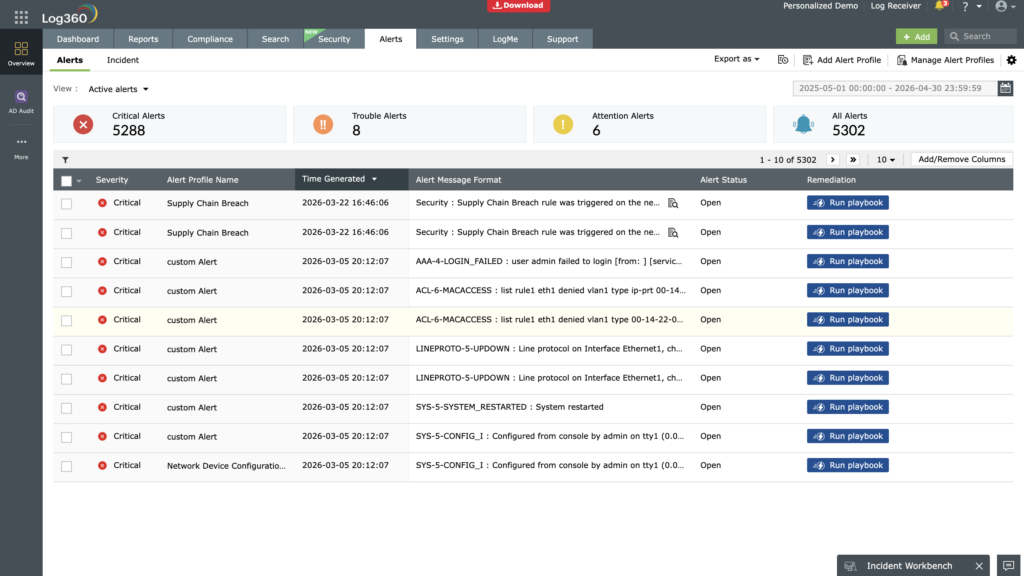Open the Dashboard tab

click(x=78, y=39)
